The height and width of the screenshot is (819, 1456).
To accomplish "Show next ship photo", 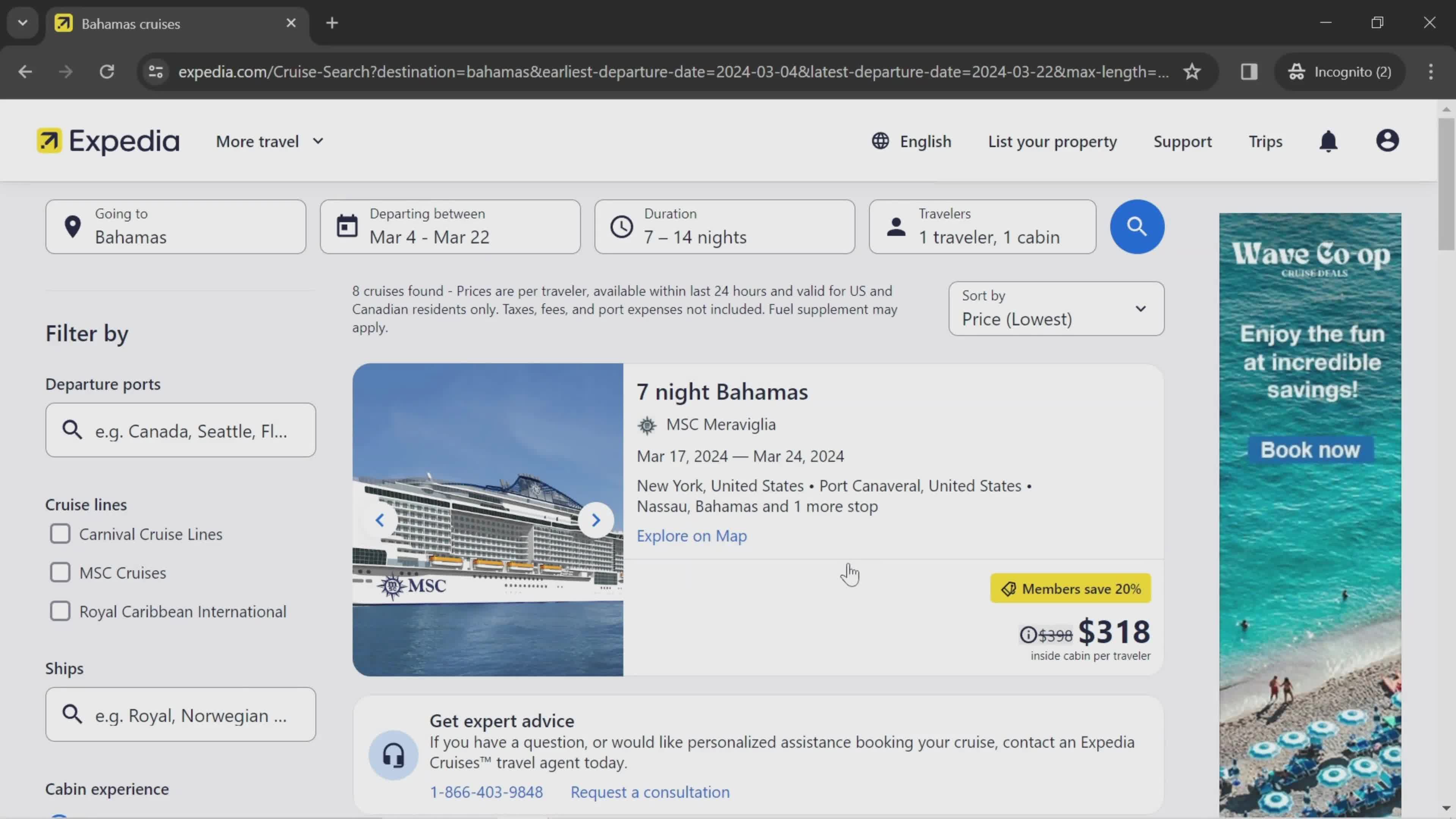I will 596,520.
